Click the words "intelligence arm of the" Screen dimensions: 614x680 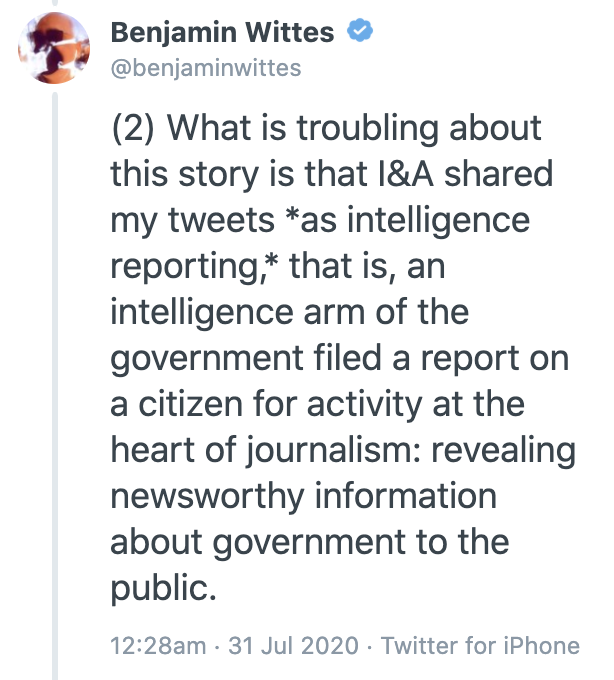[290, 312]
